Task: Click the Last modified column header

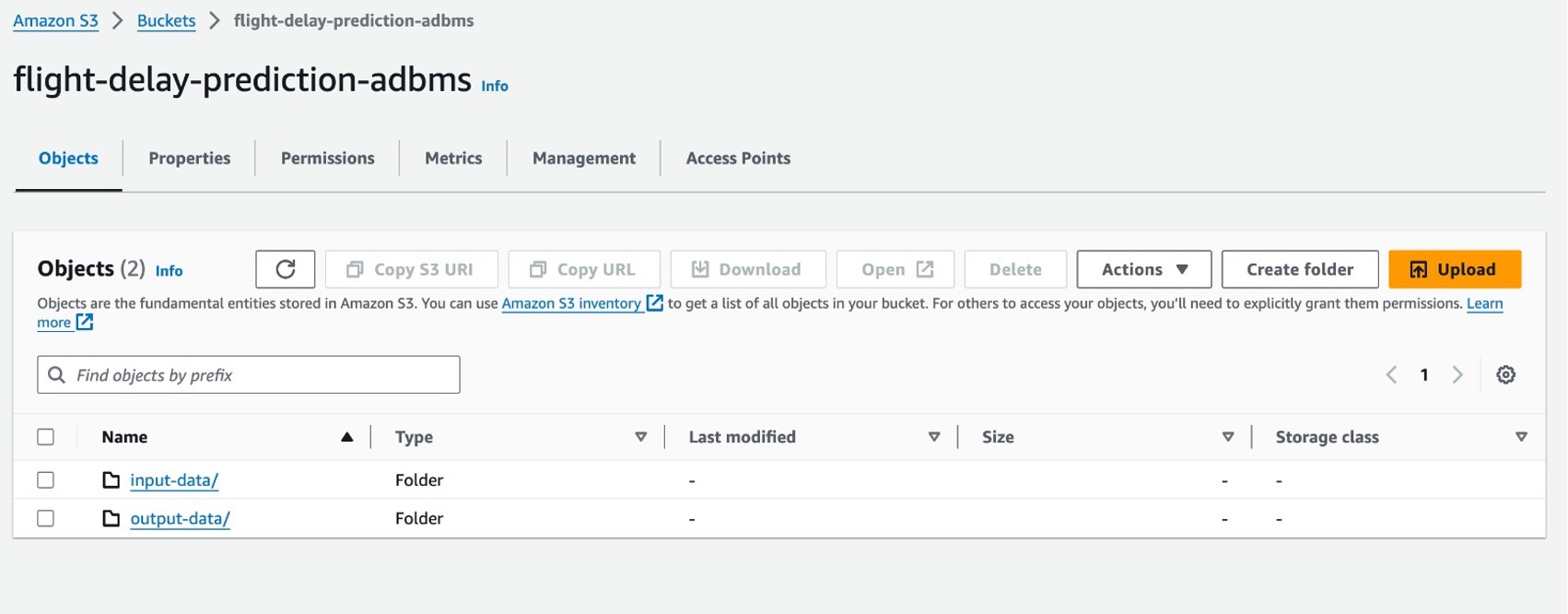Action: tap(743, 437)
